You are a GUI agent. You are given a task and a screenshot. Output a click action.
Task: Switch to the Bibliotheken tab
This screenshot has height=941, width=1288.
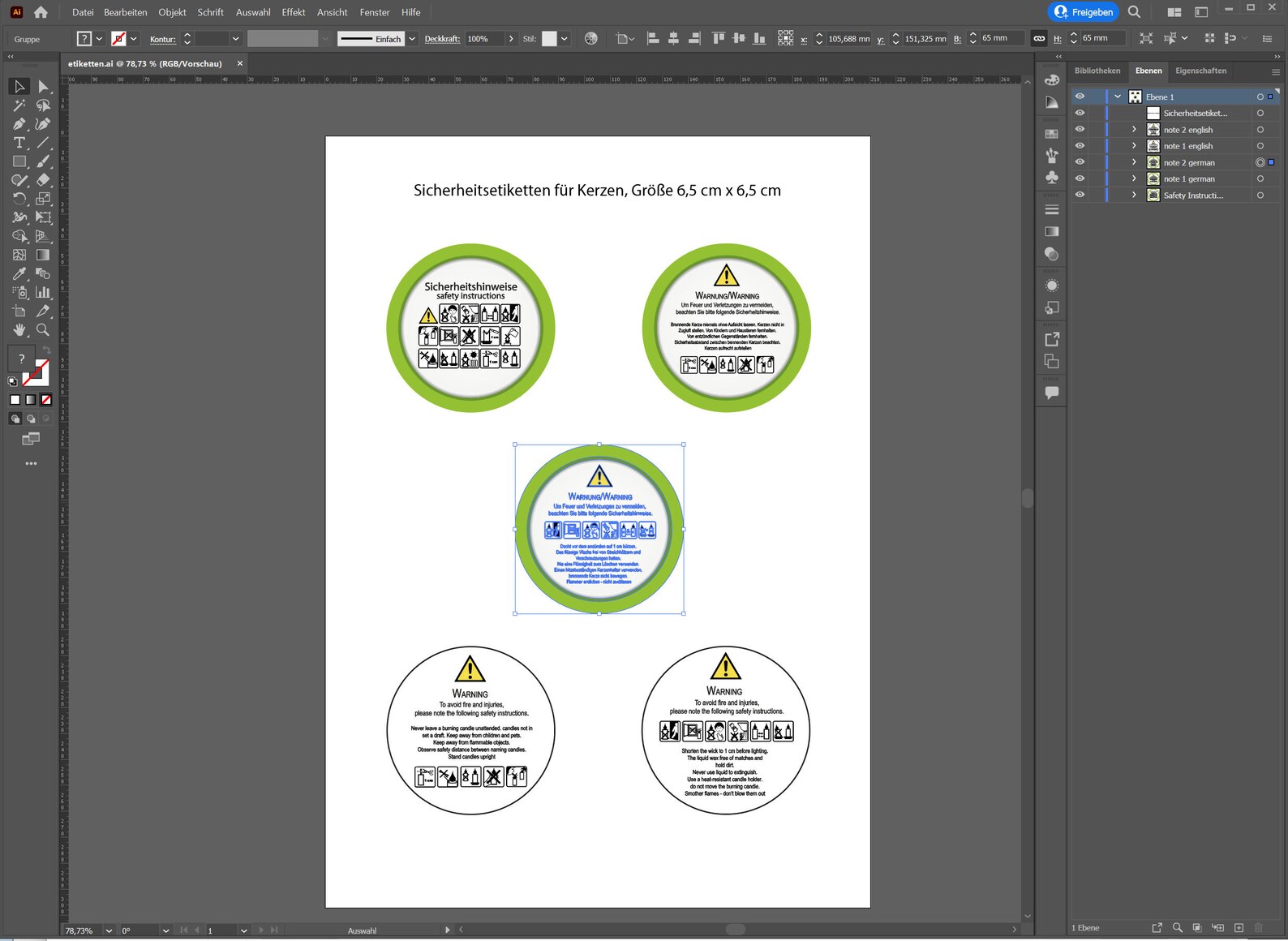1097,71
